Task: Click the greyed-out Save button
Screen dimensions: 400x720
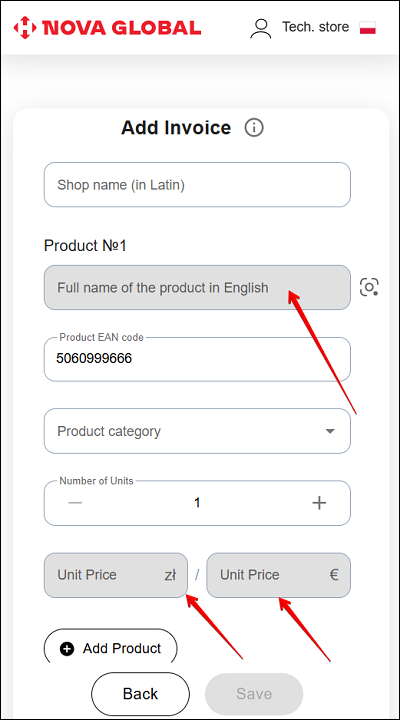Action: point(254,693)
